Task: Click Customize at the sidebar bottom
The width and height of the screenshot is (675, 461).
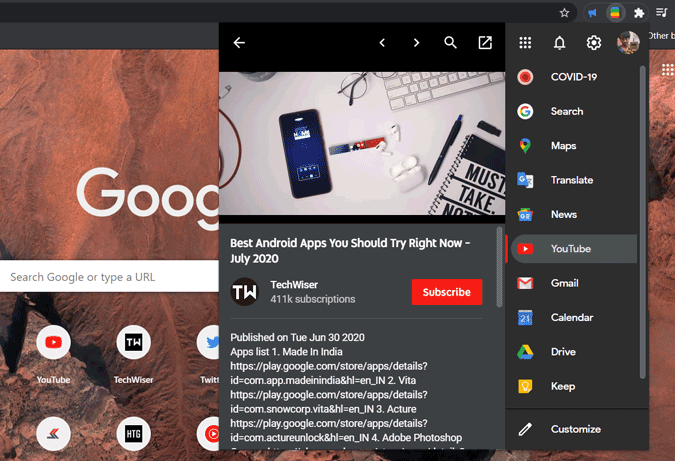Action: tap(577, 429)
